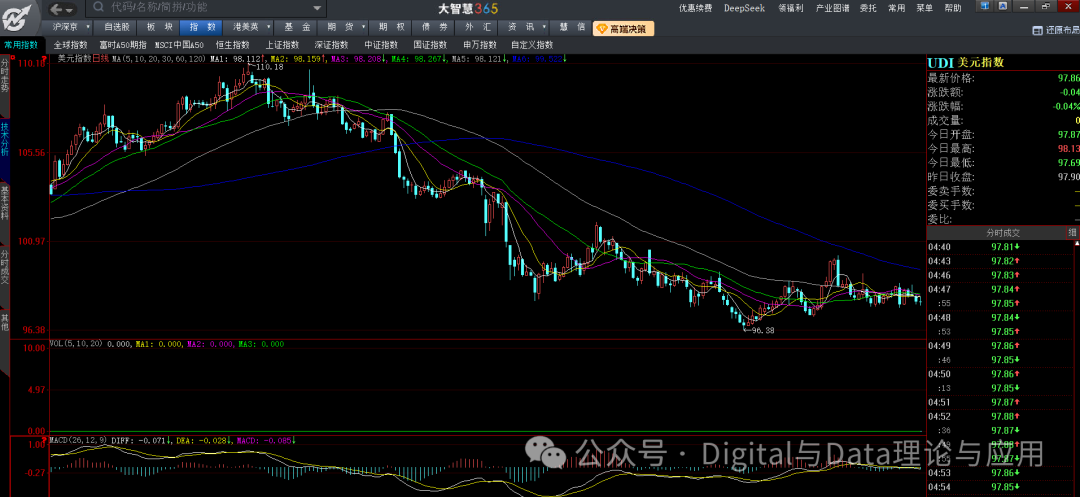Select the 期权 toolbar button
The width and height of the screenshot is (1080, 497).
(x=389, y=28)
